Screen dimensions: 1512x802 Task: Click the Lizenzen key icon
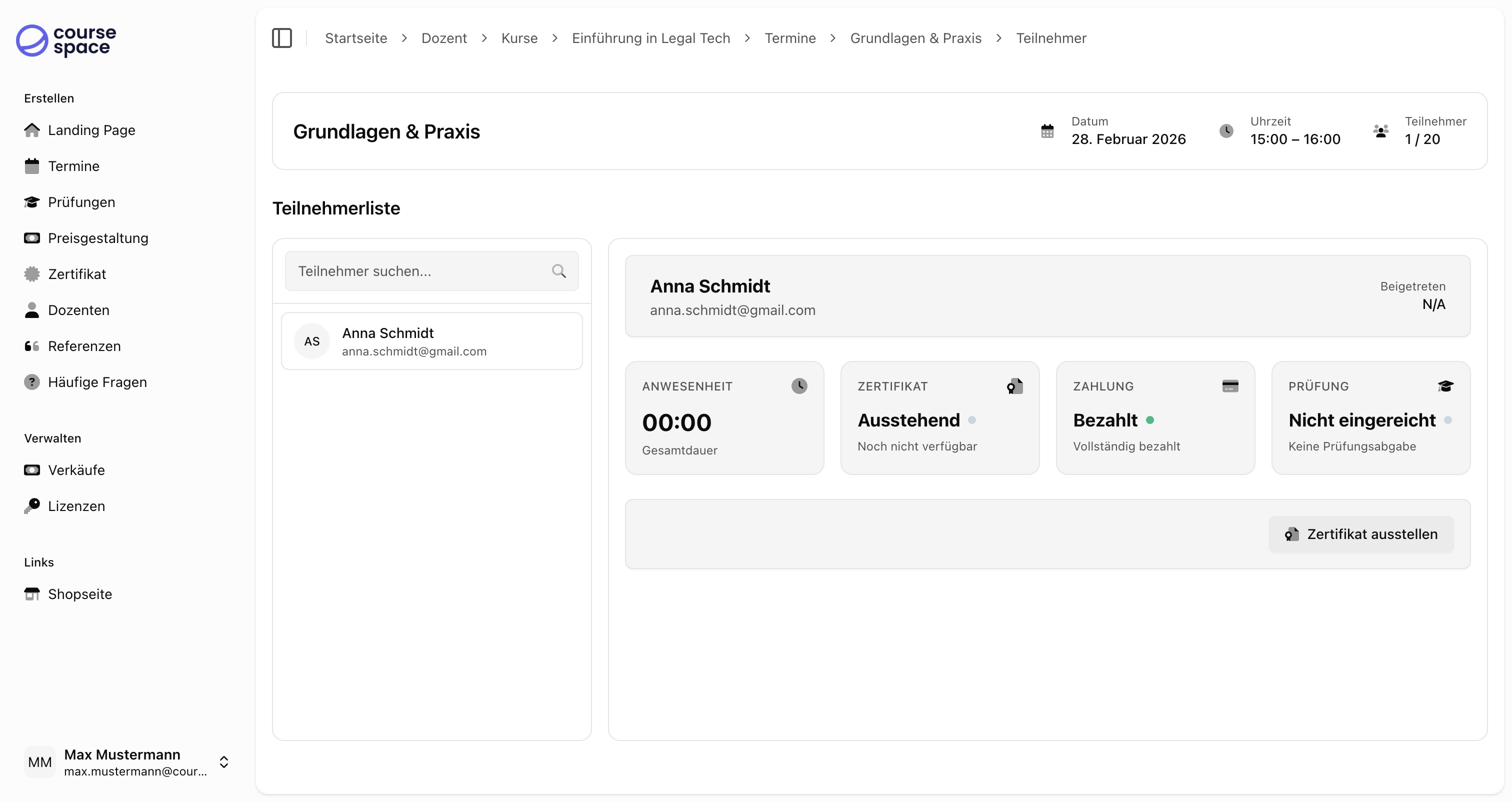point(31,506)
